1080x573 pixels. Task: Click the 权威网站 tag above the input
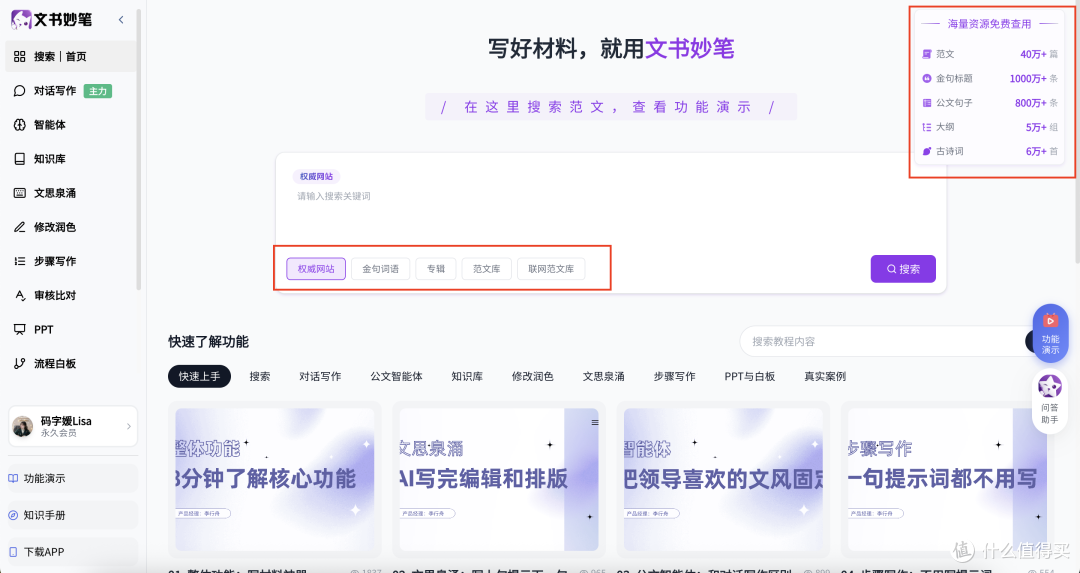coord(316,176)
